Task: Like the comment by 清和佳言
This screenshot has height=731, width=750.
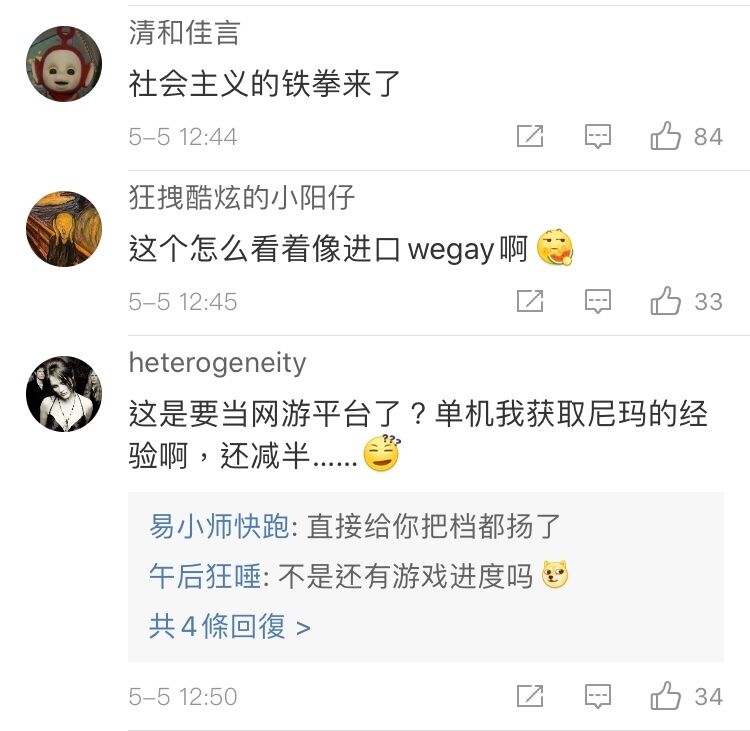Action: pos(665,136)
